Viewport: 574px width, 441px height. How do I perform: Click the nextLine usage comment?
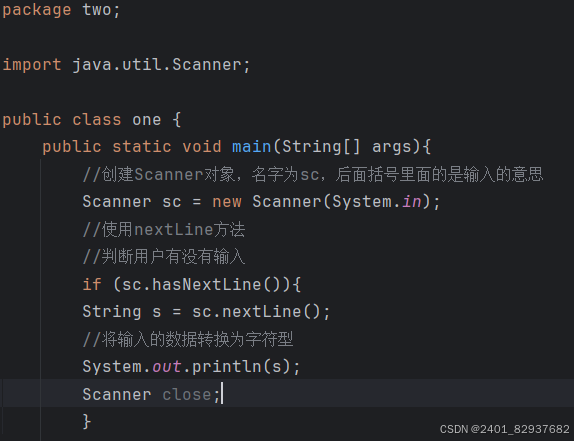click(164, 229)
